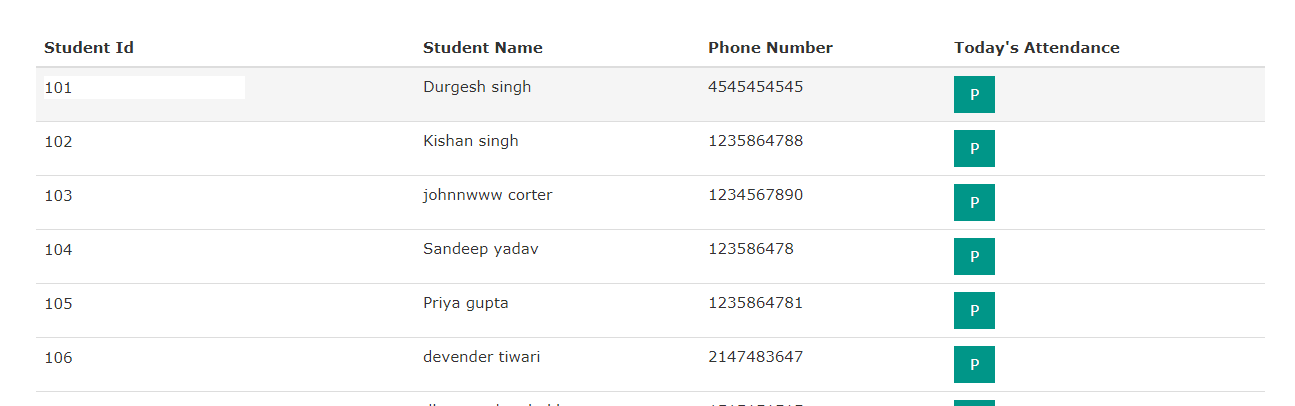Click the Today's Attendance column header
Screen dimensions: 1295x406
1037,48
